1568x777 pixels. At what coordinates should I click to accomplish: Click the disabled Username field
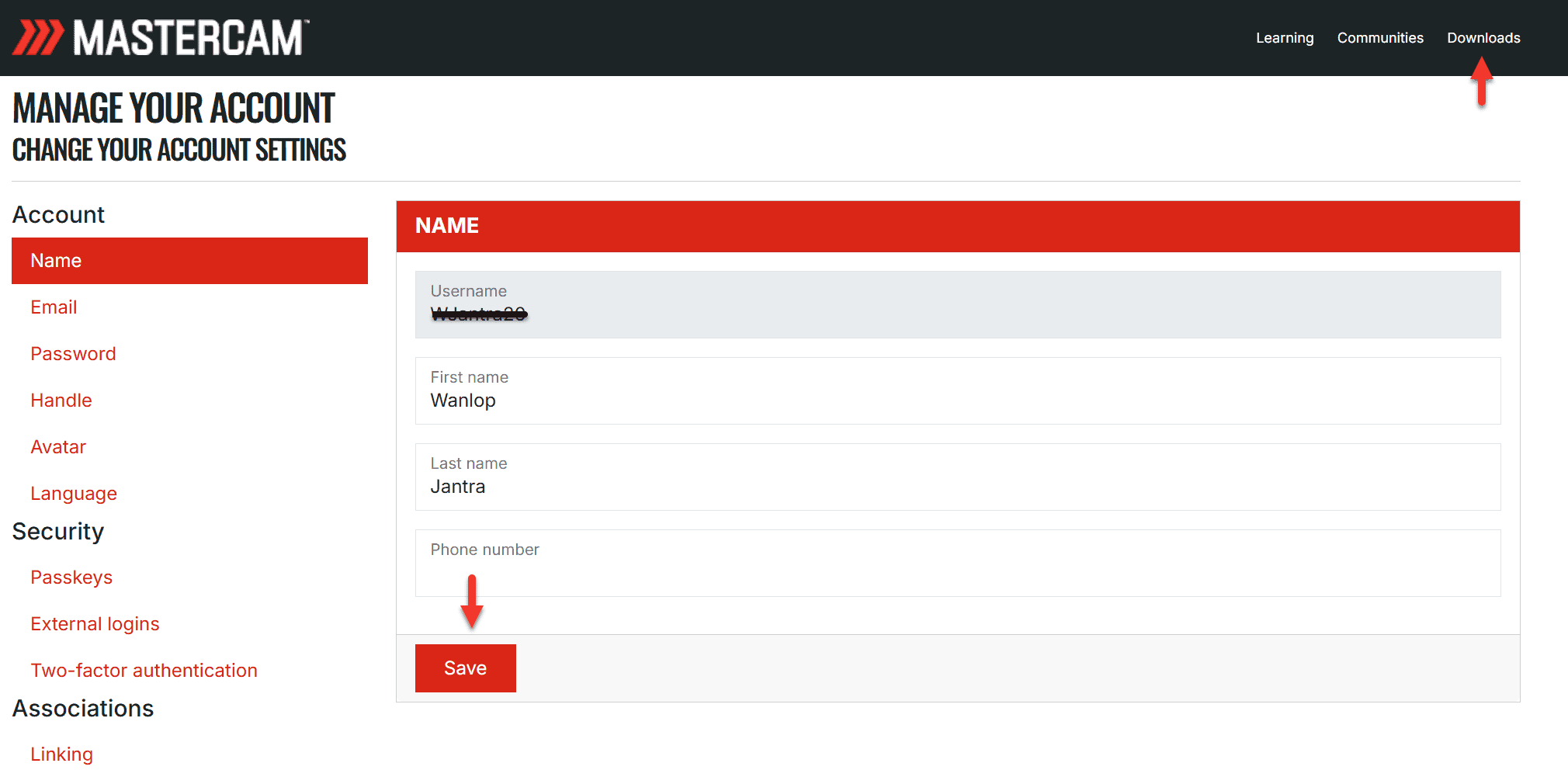958,304
